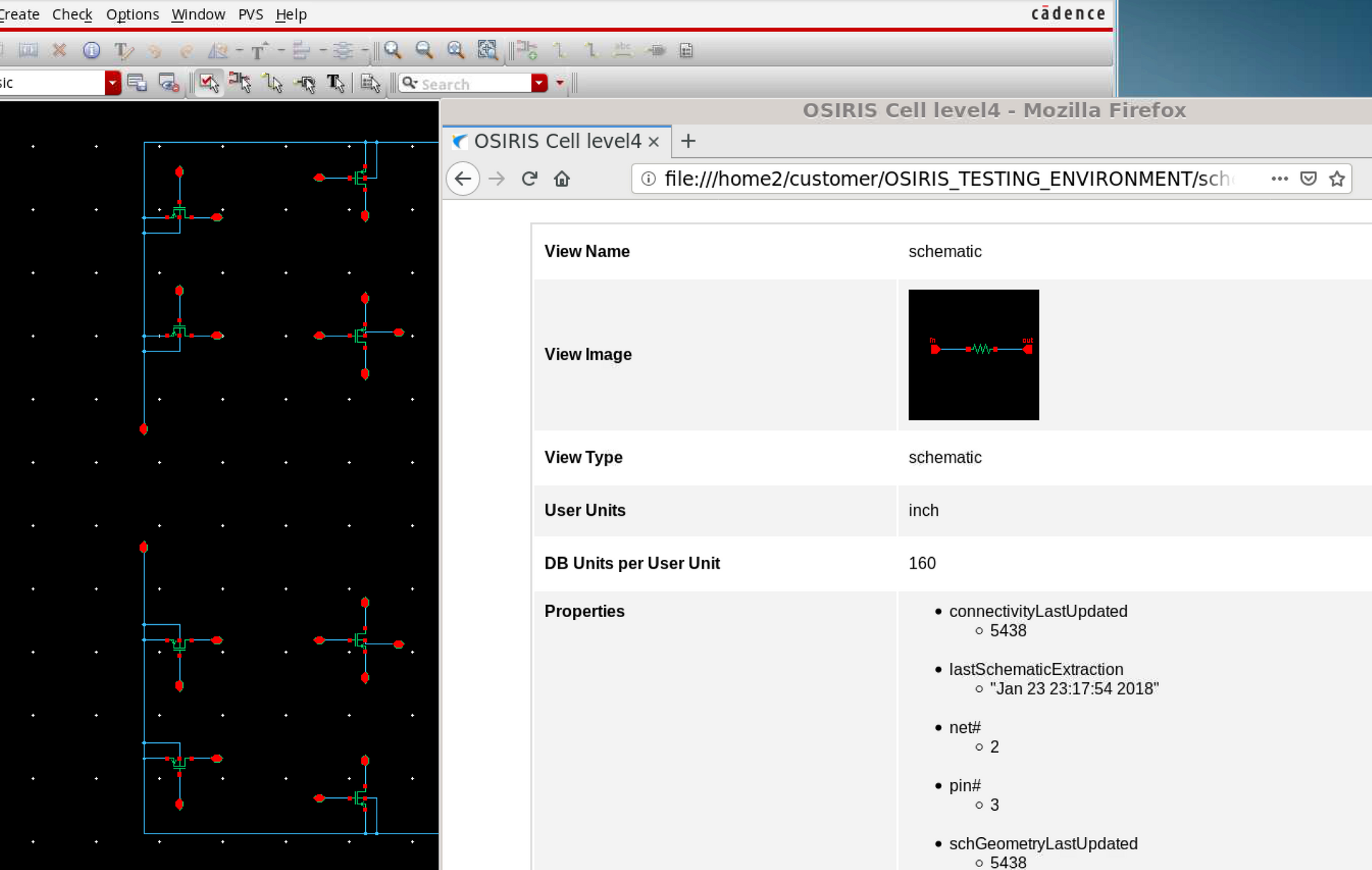Click the wide Create Wire icon
This screenshot has height=870, width=1372.
tap(591, 50)
